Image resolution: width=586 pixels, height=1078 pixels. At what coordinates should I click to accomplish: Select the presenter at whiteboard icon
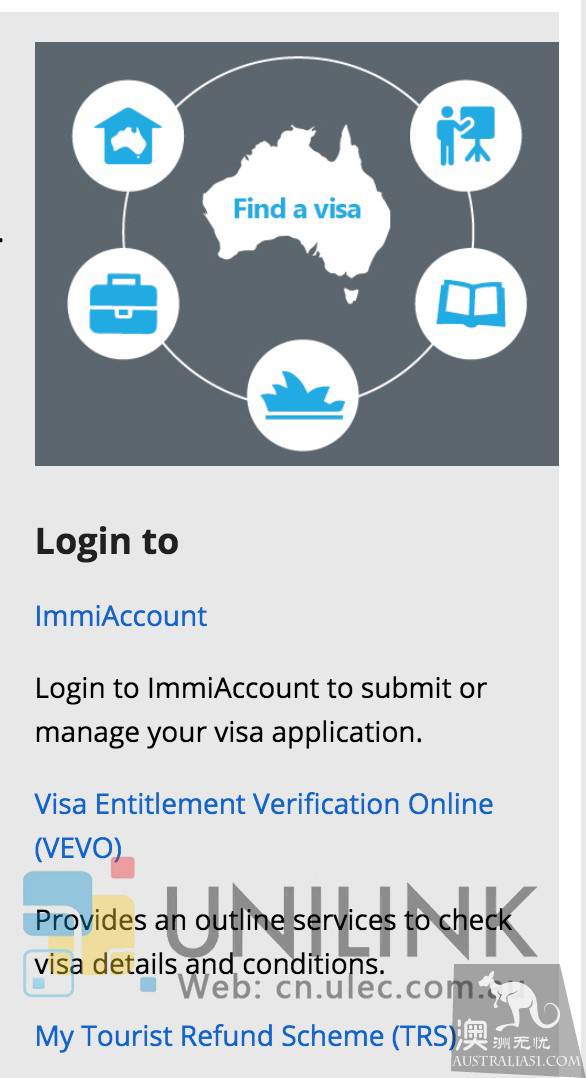click(x=466, y=135)
